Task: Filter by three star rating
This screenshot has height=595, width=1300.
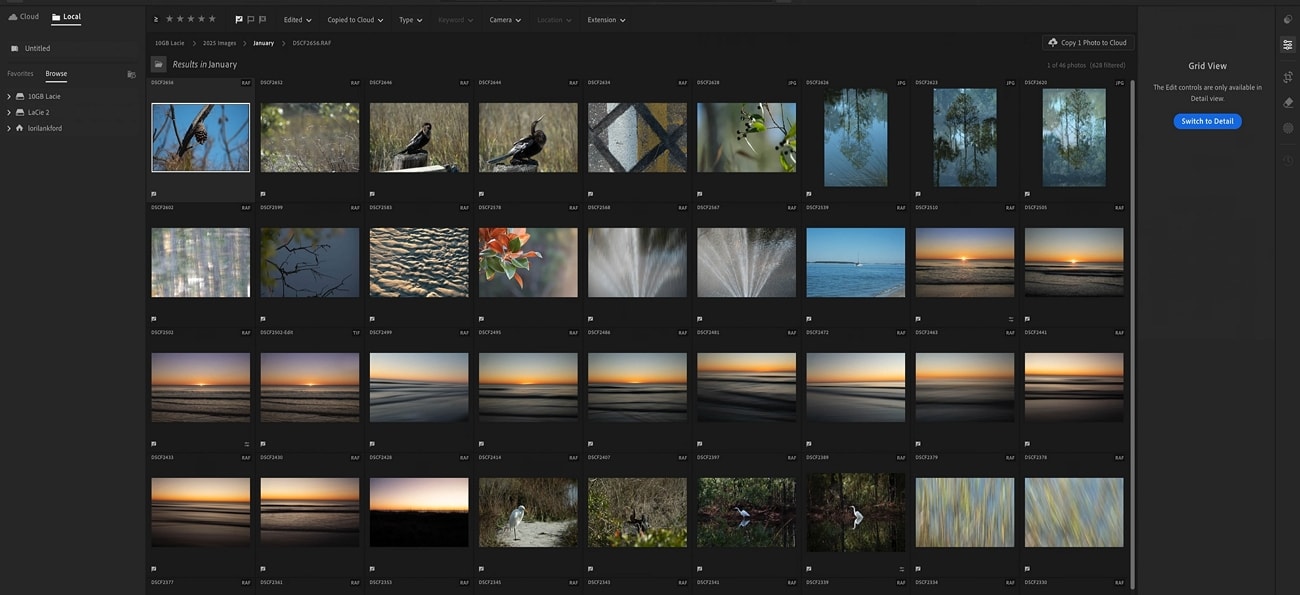Action: (190, 19)
